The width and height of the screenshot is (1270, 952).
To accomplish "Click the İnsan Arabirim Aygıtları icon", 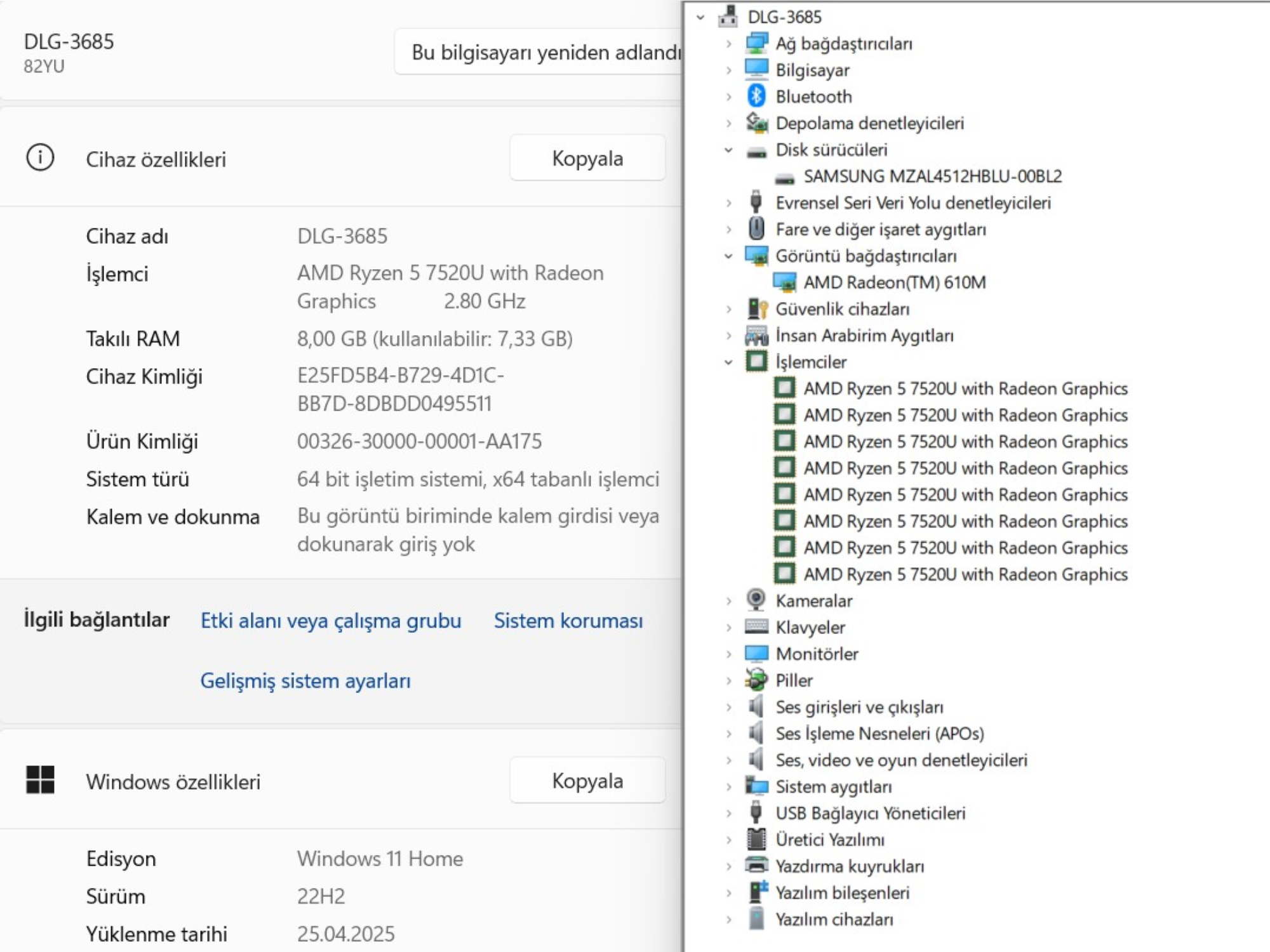I will pos(756,335).
